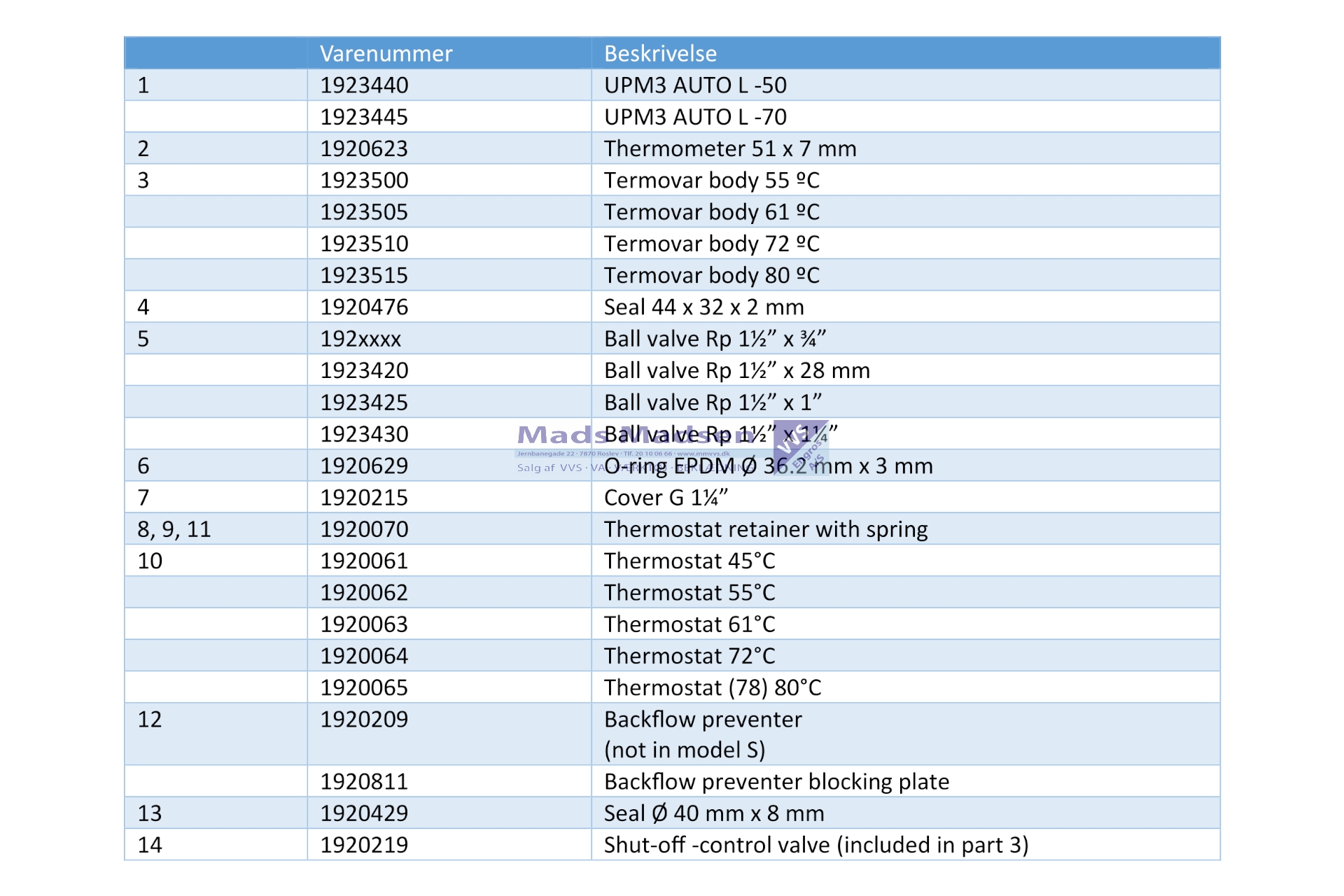Click part number 1920063
1344x896 pixels.
364,624
